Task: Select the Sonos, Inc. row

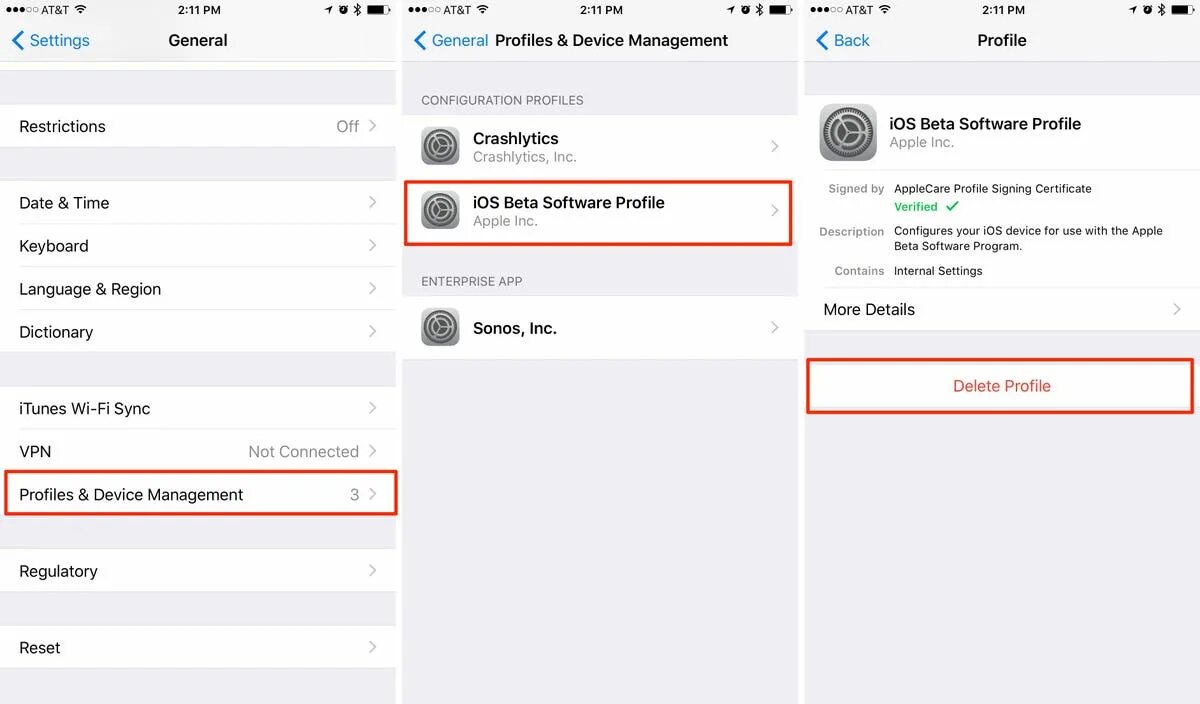Action: pos(599,327)
